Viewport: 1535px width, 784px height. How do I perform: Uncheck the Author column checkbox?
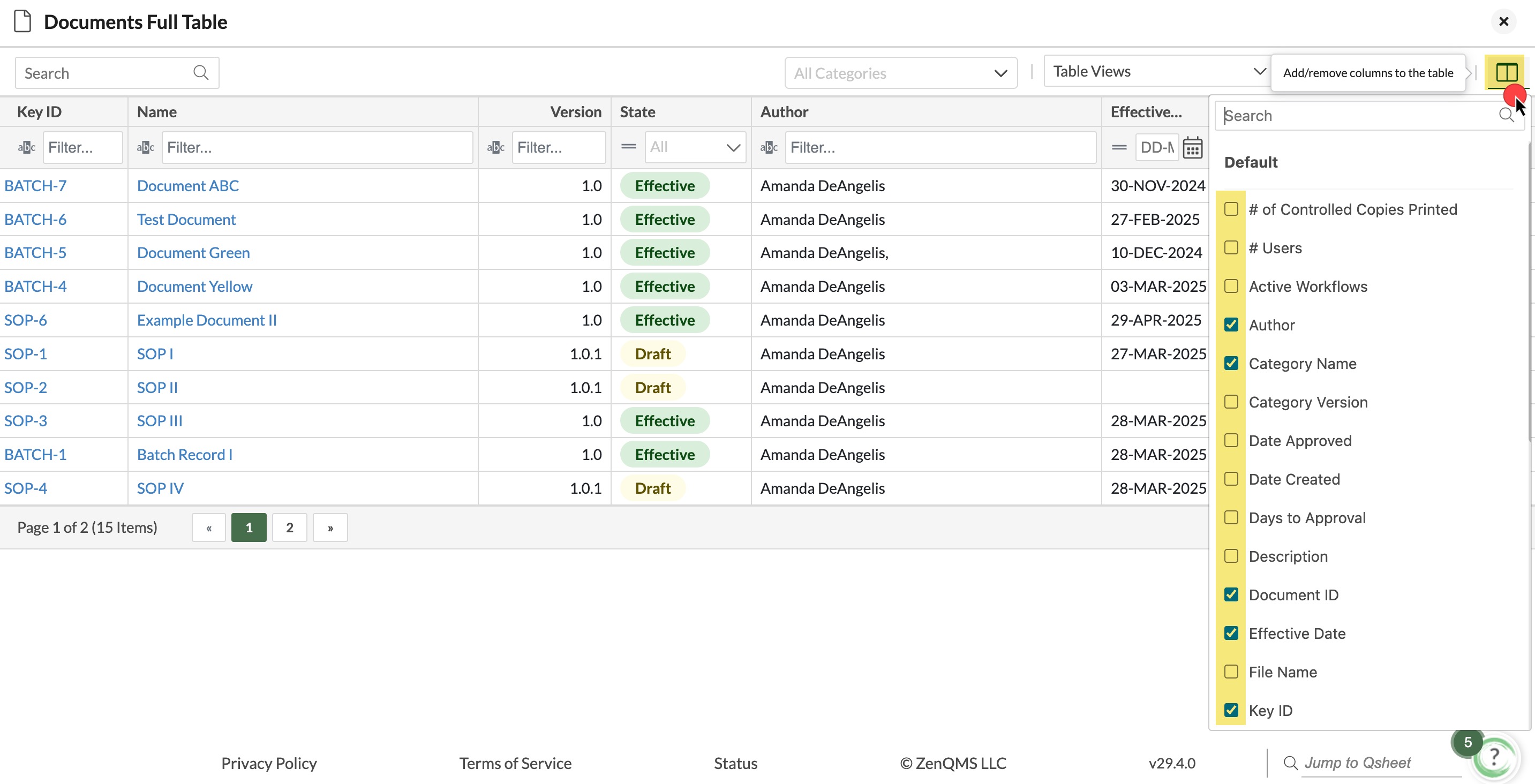point(1230,325)
